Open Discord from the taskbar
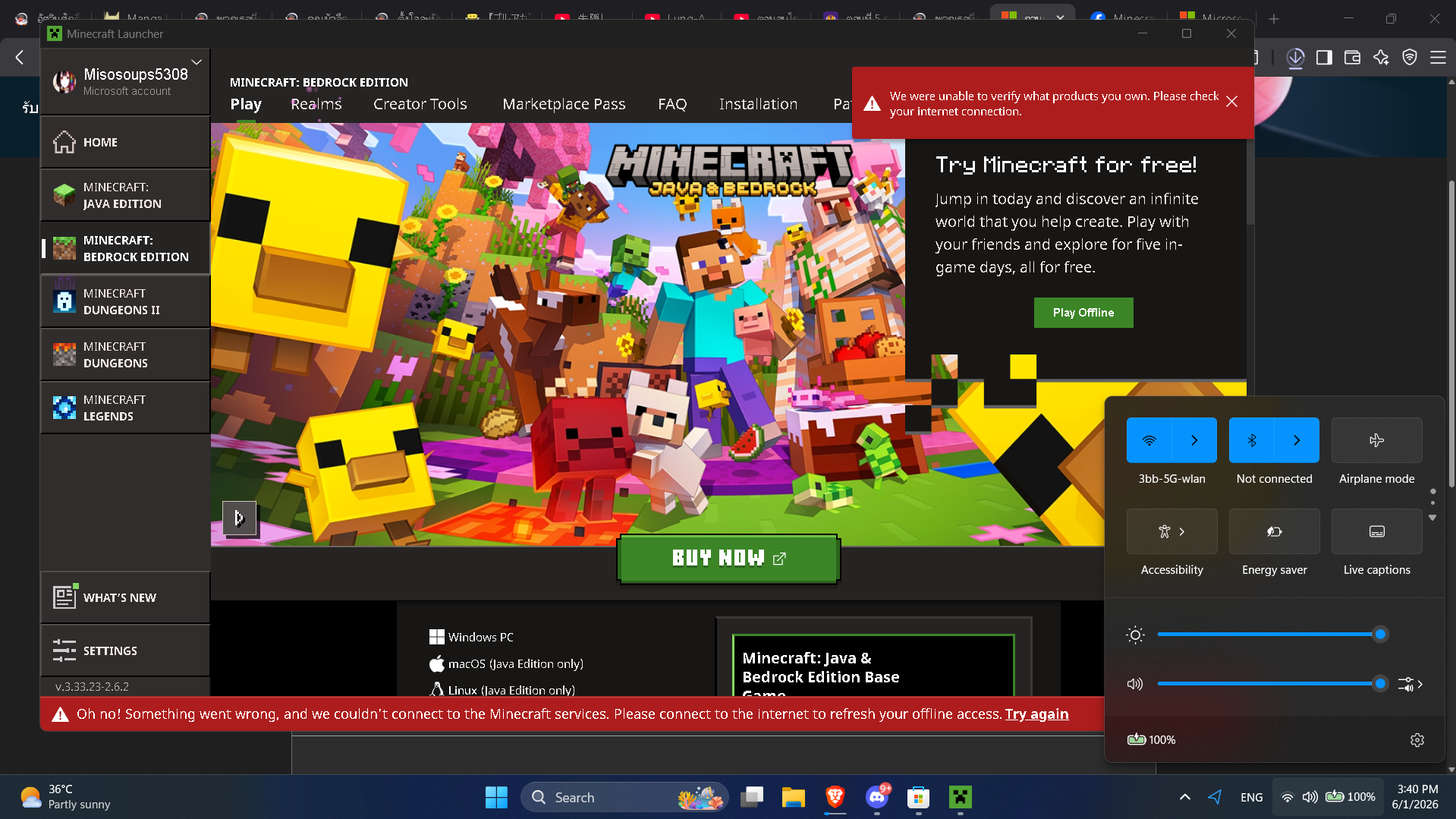Screen dimensions: 1456x819 point(877,797)
